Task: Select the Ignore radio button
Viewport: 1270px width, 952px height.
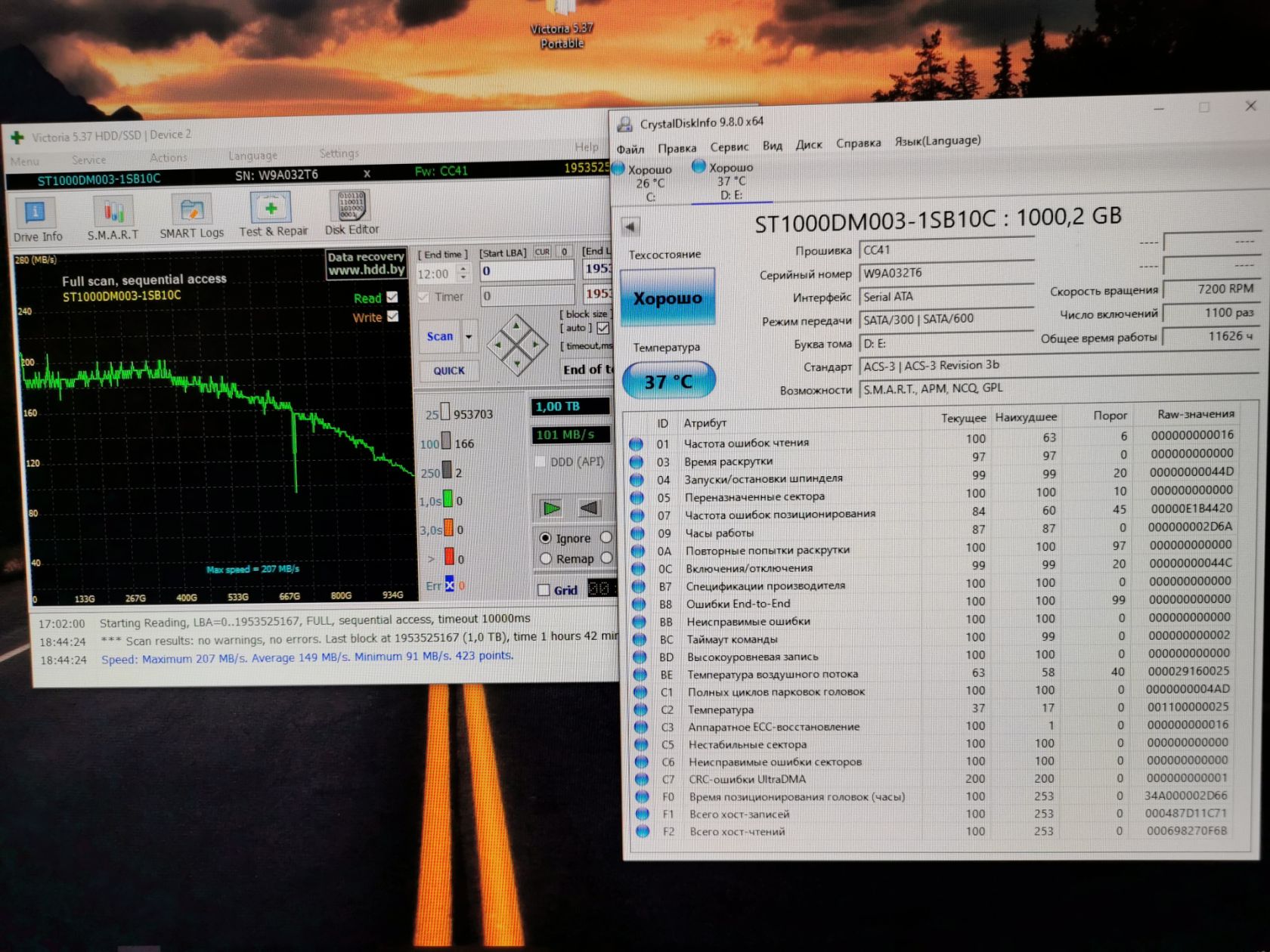Action: tap(545, 538)
